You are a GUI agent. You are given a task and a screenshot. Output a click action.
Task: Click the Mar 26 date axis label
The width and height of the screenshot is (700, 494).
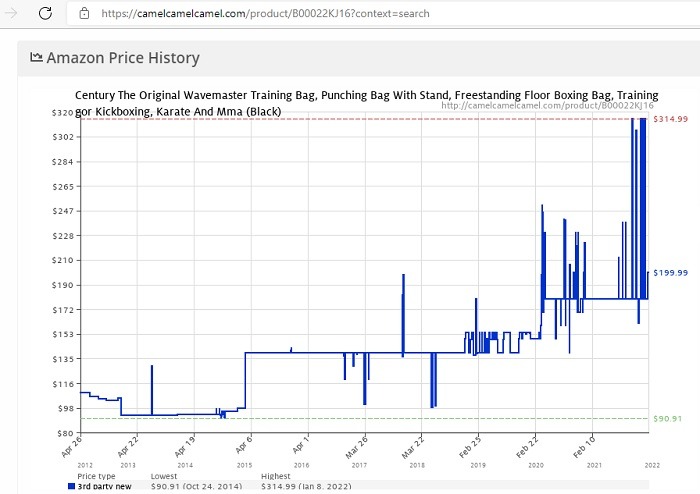pos(358,445)
